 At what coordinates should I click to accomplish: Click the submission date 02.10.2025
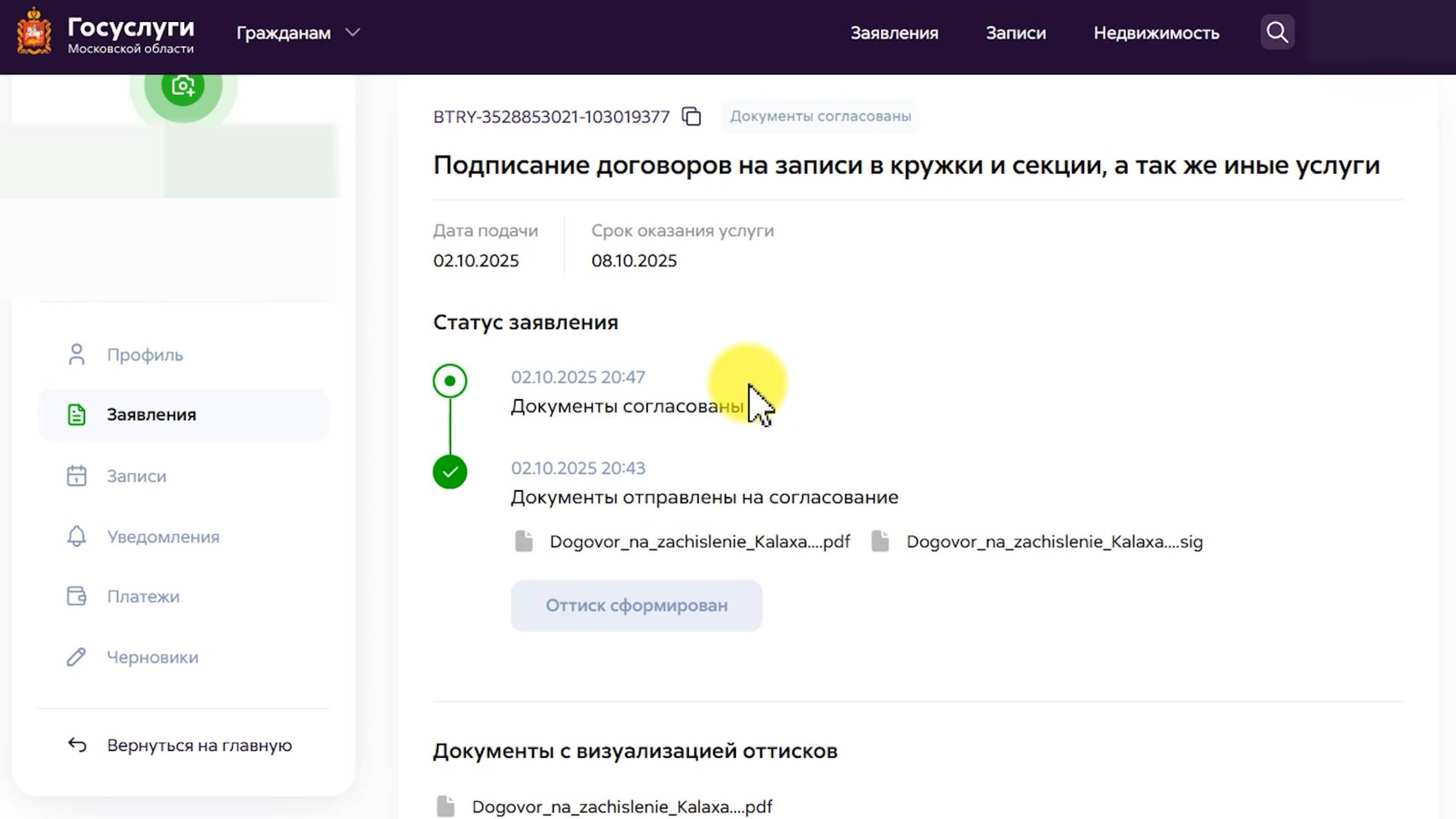(475, 260)
